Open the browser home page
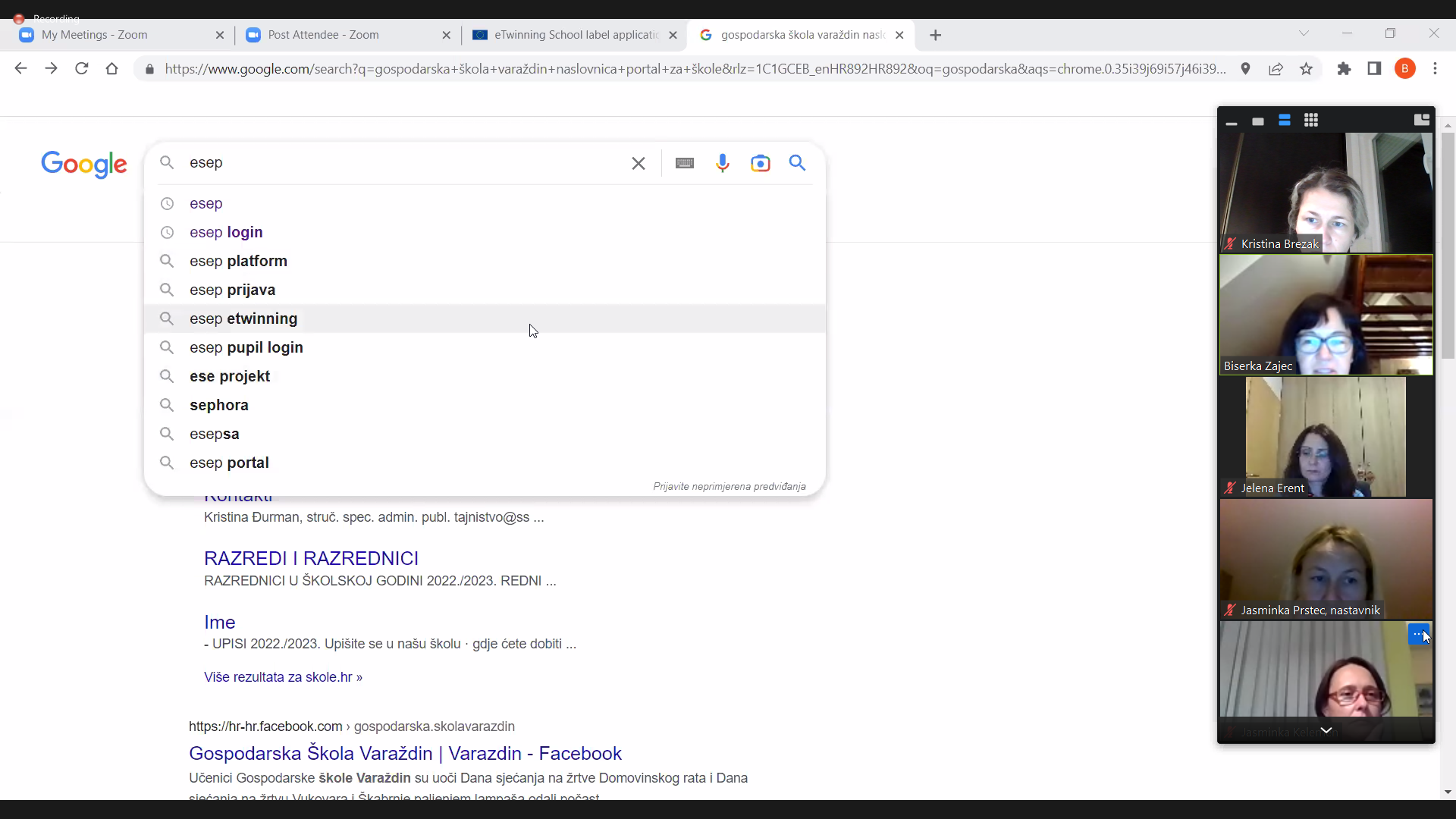 point(111,68)
